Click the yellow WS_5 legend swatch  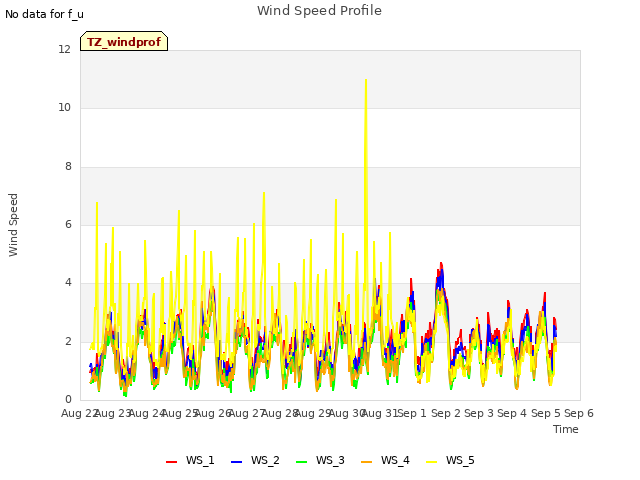pyautogui.click(x=431, y=462)
